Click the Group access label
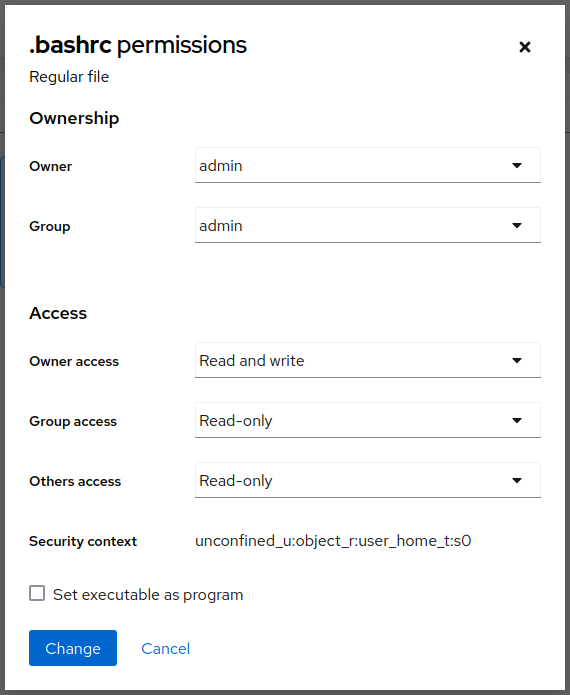The width and height of the screenshot is (570, 695). [73, 421]
